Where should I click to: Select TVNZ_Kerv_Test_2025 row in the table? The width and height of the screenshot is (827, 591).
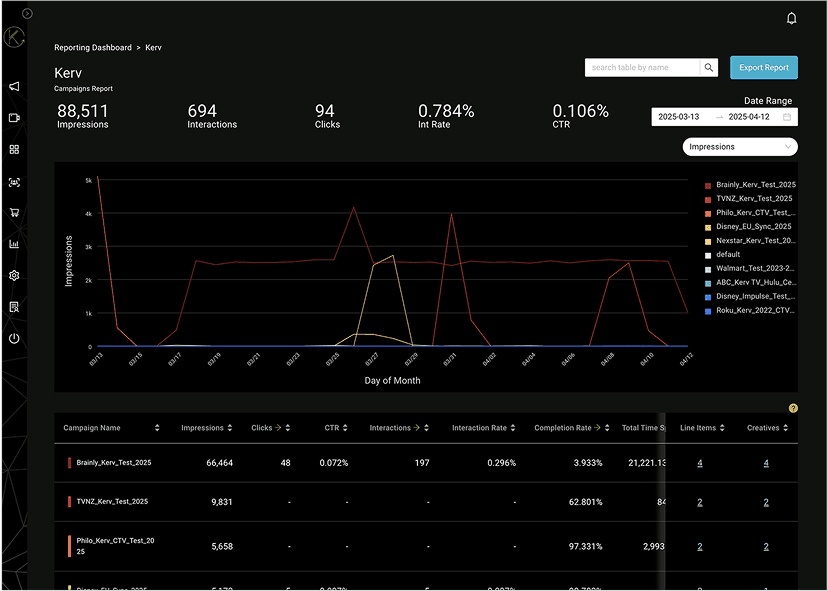click(x=426, y=502)
